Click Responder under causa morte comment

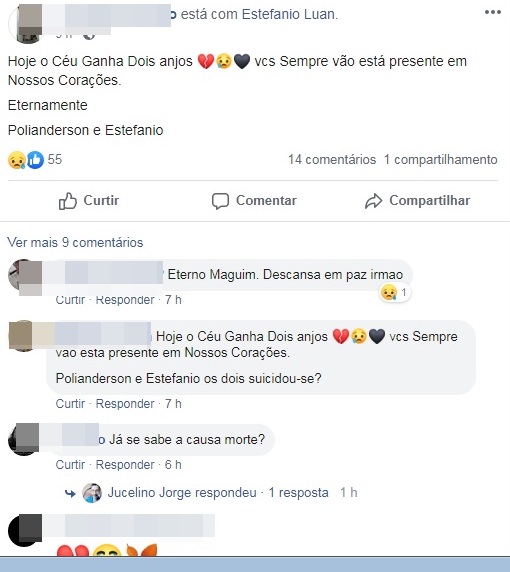(x=125, y=465)
